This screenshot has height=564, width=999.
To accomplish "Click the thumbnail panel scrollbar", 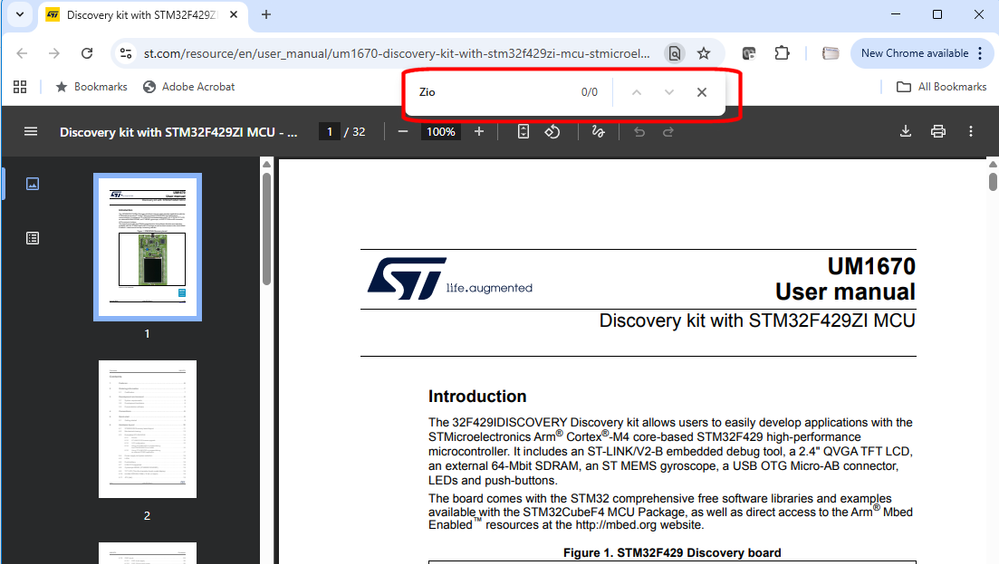I will click(266, 229).
